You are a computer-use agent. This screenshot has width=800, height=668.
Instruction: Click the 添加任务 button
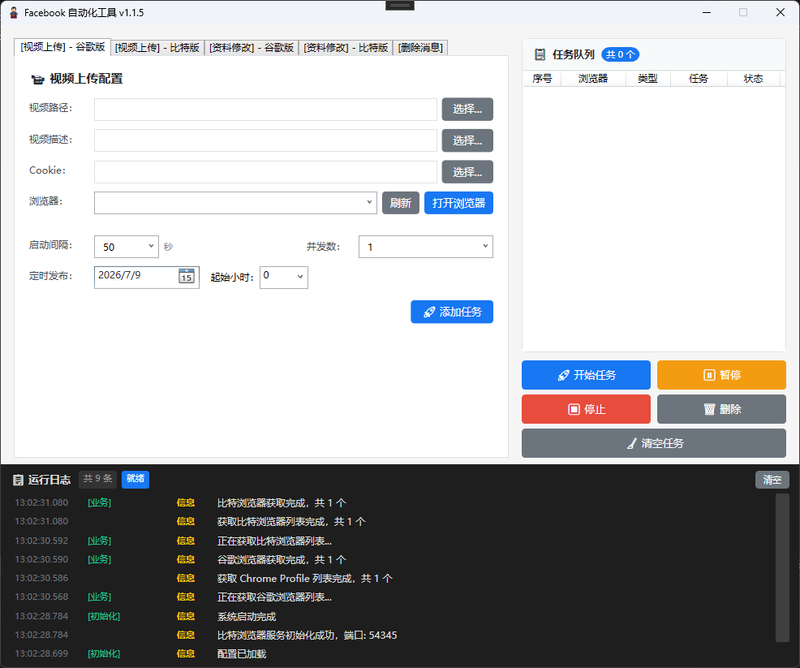tap(452, 312)
